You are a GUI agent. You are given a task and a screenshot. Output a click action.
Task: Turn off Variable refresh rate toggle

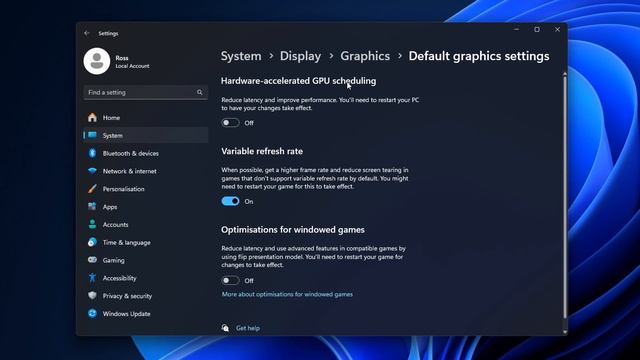pos(230,201)
